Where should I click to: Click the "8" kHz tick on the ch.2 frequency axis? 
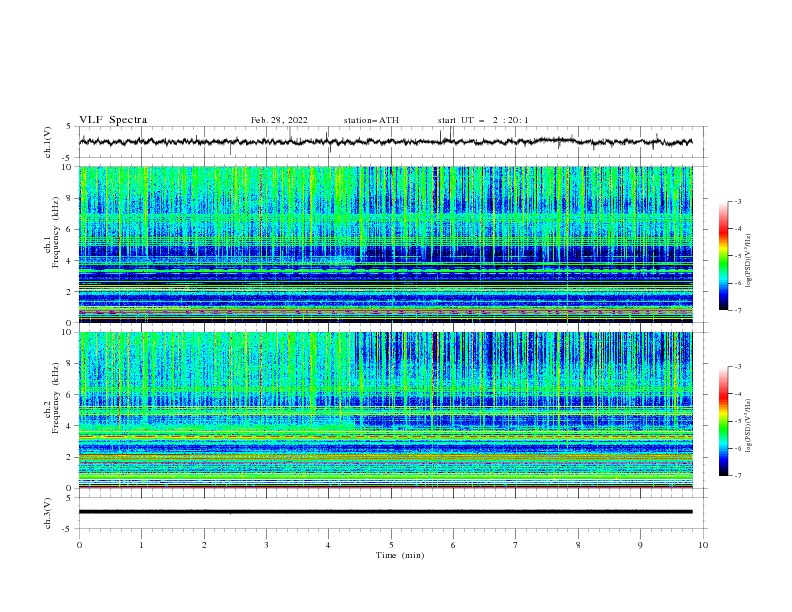point(70,364)
